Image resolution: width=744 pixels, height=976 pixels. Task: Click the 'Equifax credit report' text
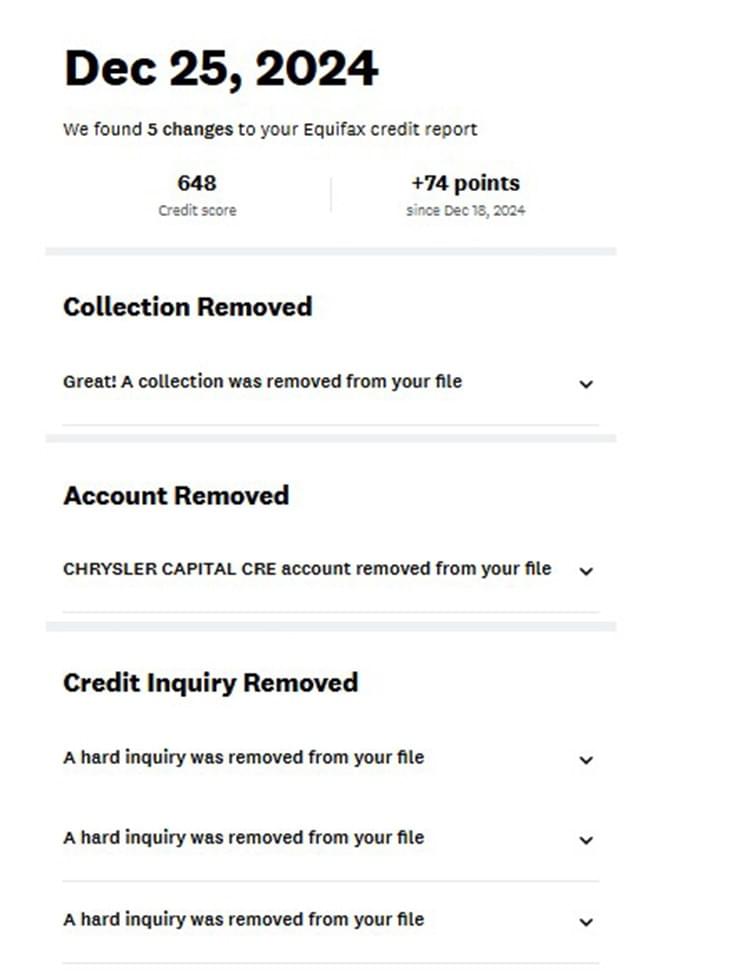pos(390,129)
